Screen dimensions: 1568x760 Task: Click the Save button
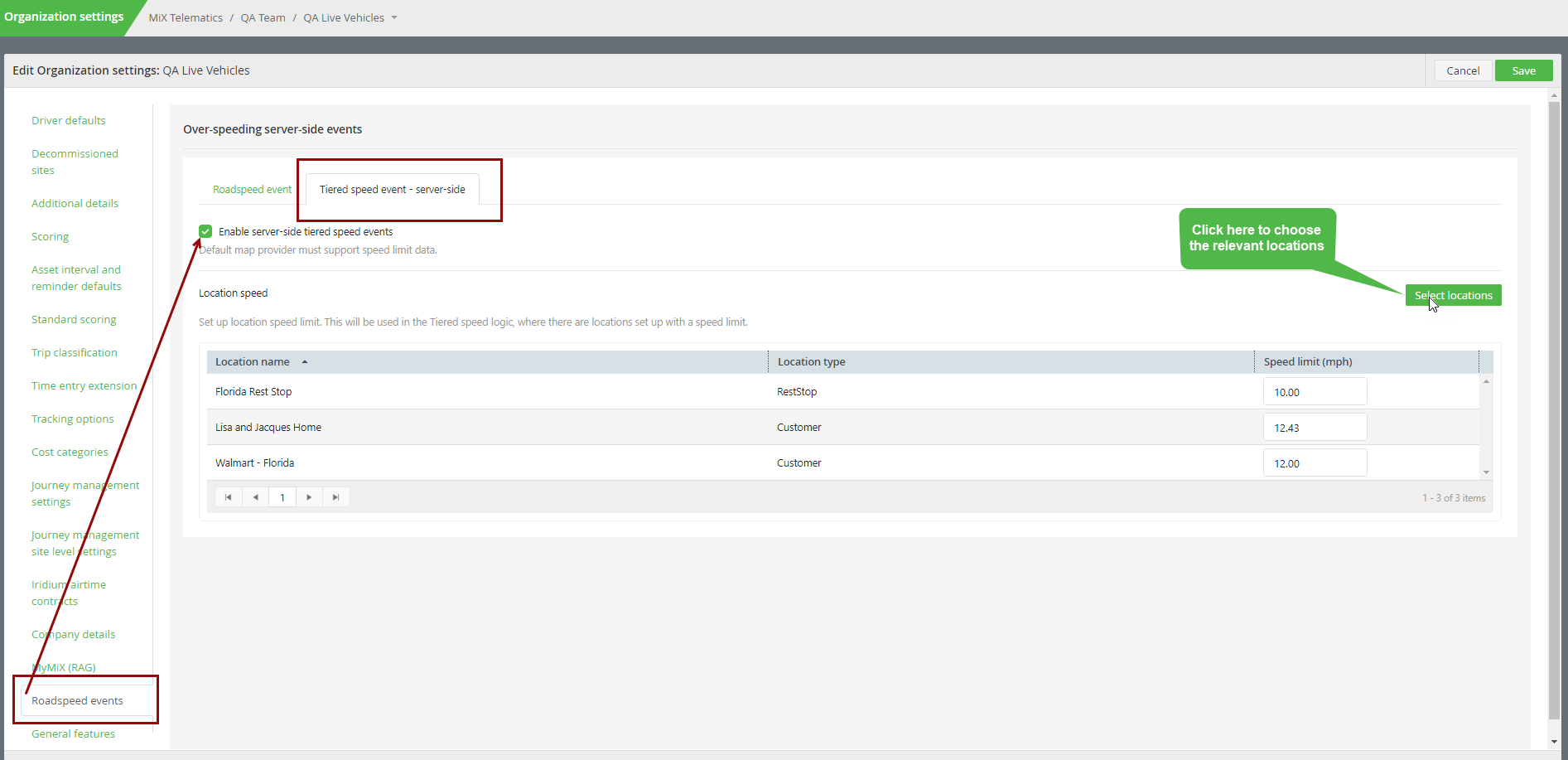[x=1523, y=70]
